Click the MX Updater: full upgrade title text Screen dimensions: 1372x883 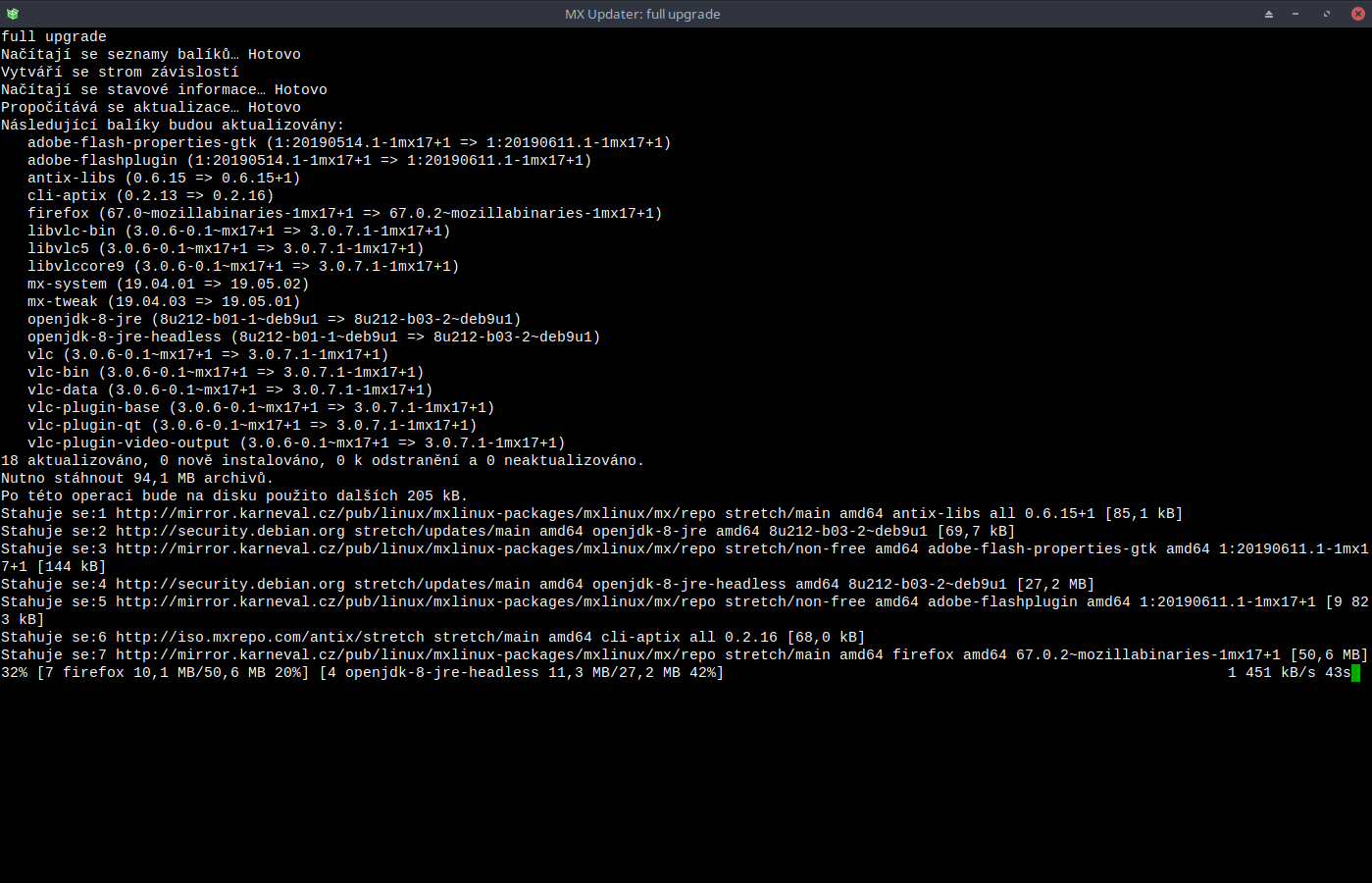tap(642, 14)
